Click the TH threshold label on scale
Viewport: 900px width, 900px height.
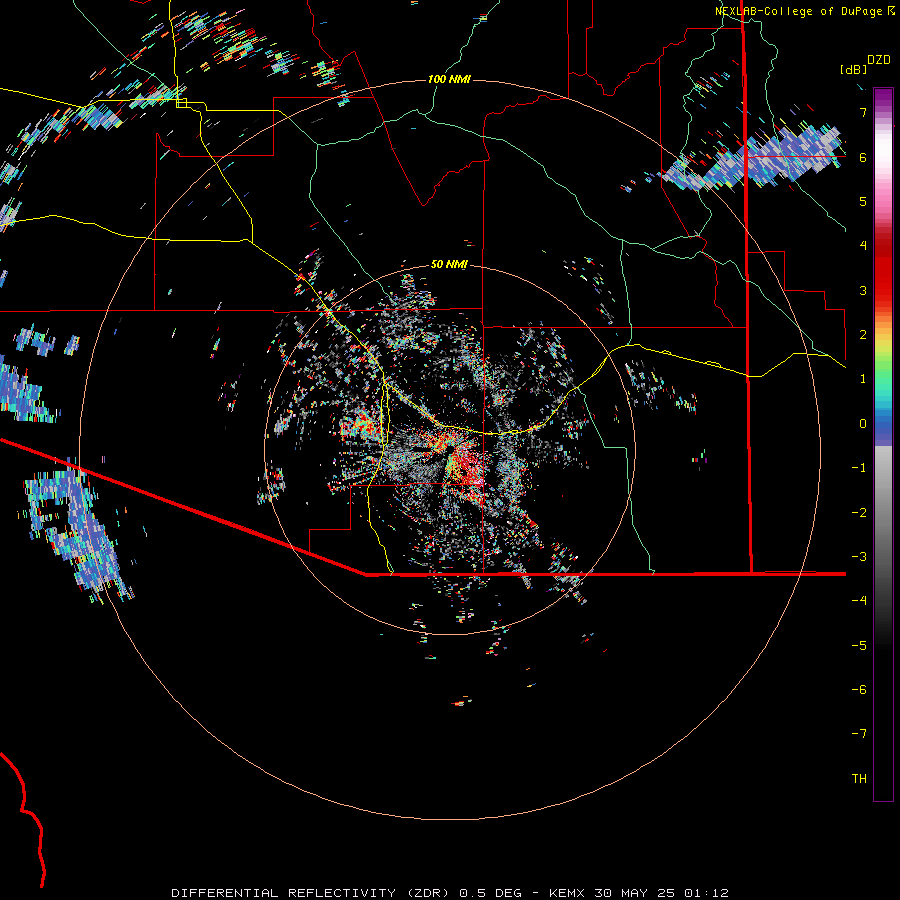pyautogui.click(x=859, y=779)
